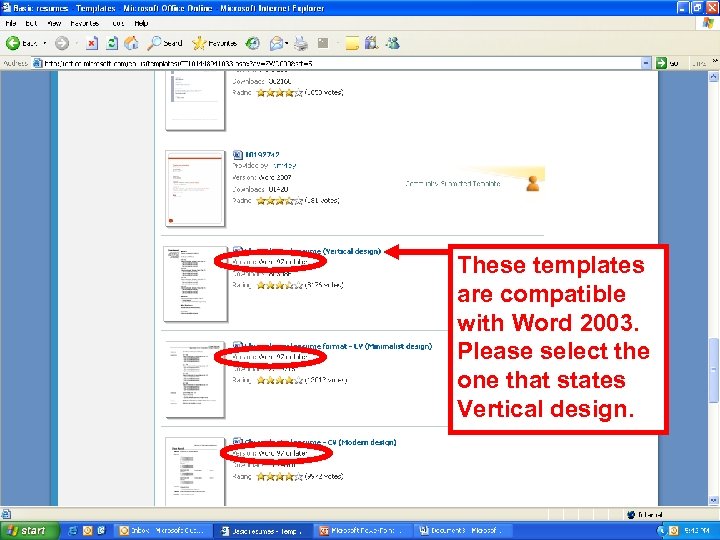Click the grey Edit toolbar icon
Image resolution: width=720 pixels, height=540 pixels.
pyautogui.click(x=323, y=43)
